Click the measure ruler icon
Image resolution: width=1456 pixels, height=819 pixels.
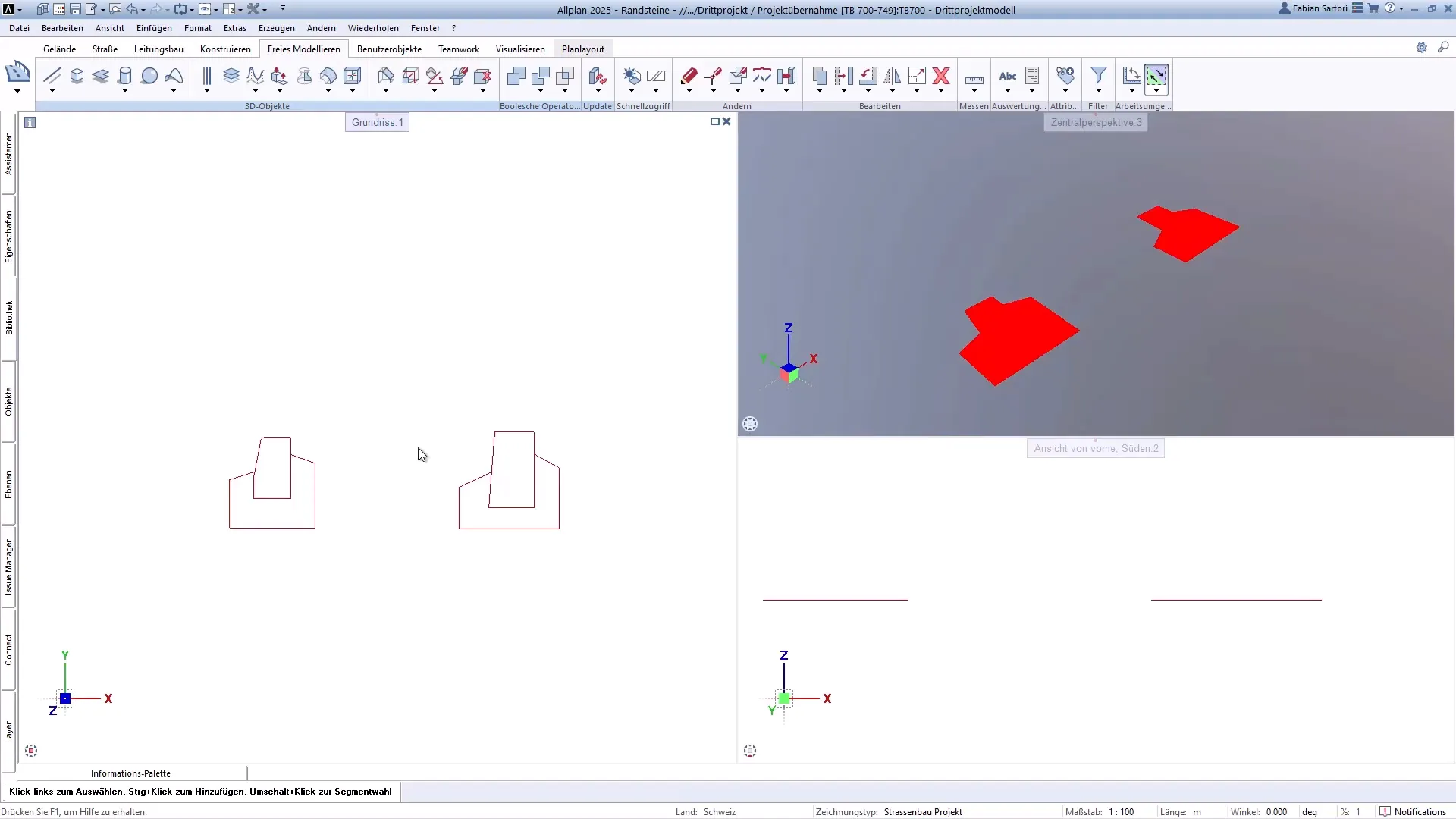coord(974,78)
